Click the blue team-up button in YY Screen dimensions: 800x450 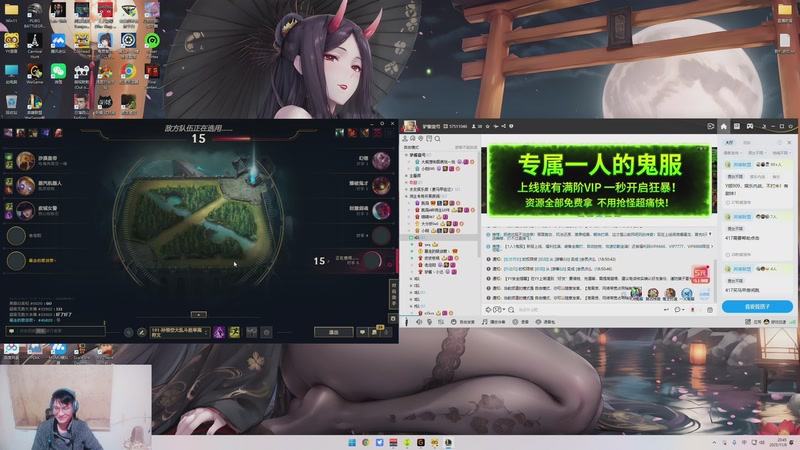[757, 306]
